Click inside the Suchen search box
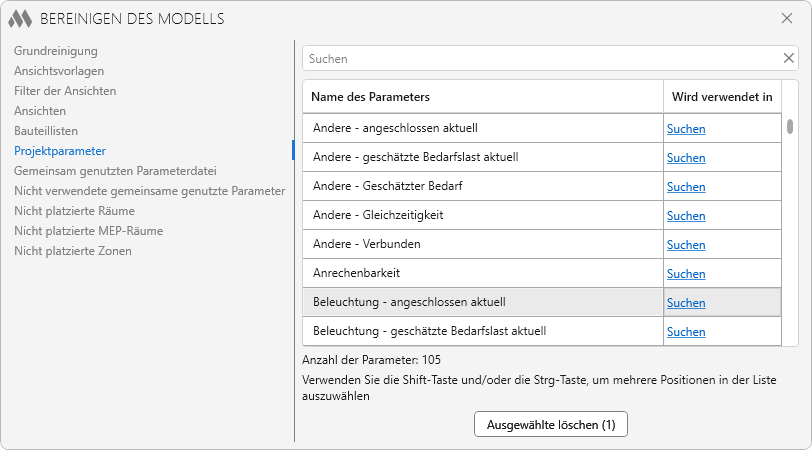The width and height of the screenshot is (812, 450). pyautogui.click(x=540, y=58)
